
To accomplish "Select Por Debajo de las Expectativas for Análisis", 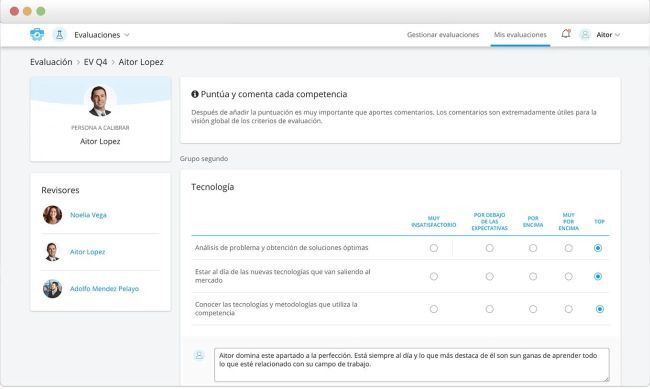I will pos(490,248).
